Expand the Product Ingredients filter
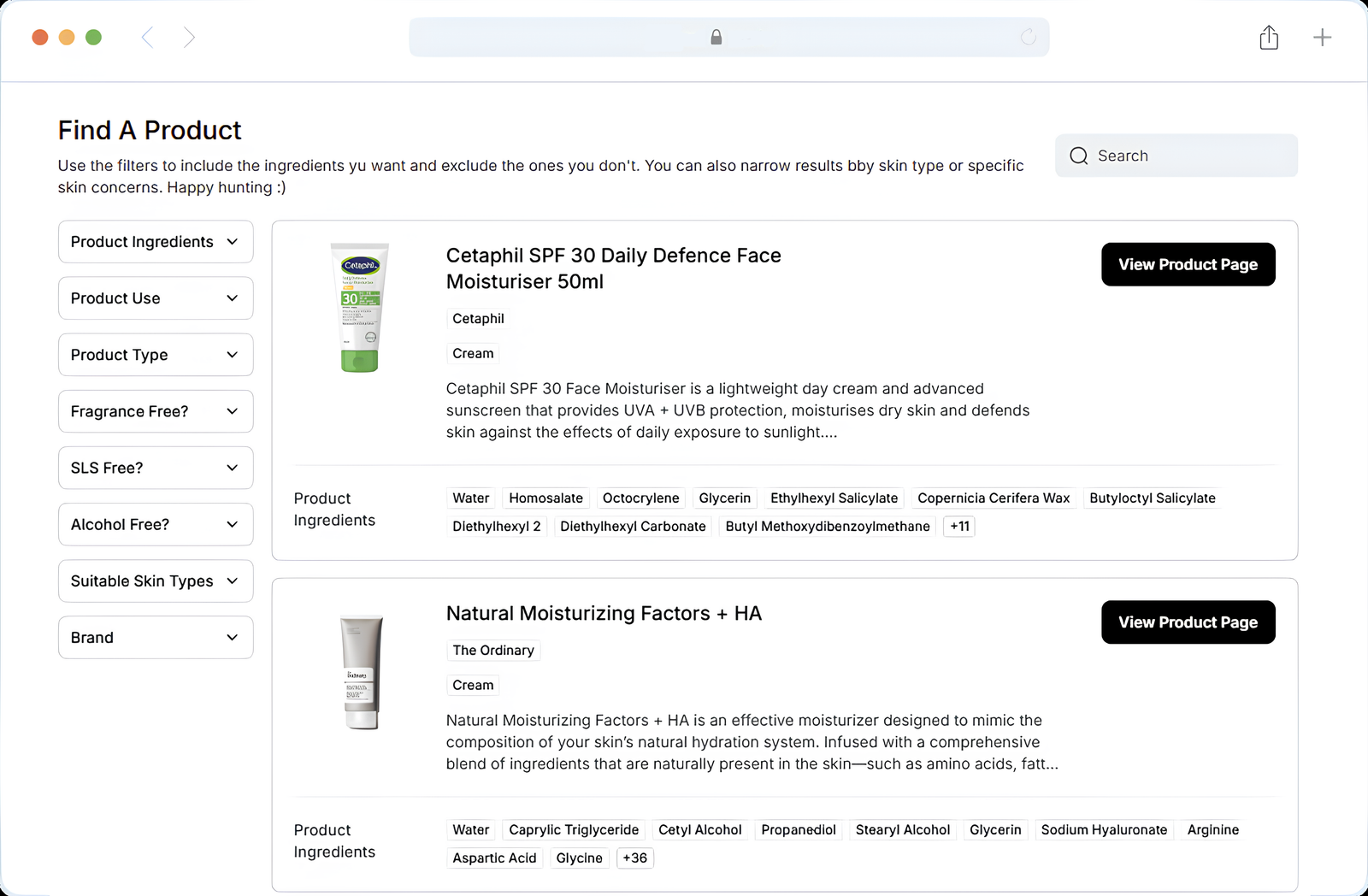Image resolution: width=1368 pixels, height=896 pixels. point(156,242)
